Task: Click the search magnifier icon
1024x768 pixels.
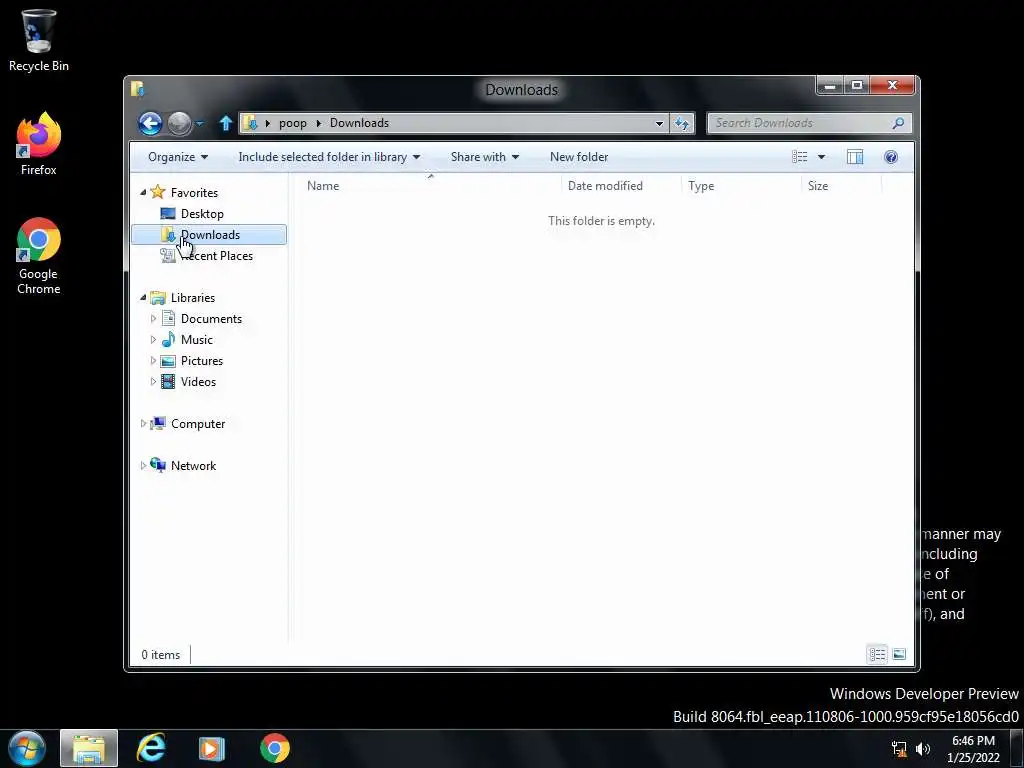Action: (x=899, y=123)
